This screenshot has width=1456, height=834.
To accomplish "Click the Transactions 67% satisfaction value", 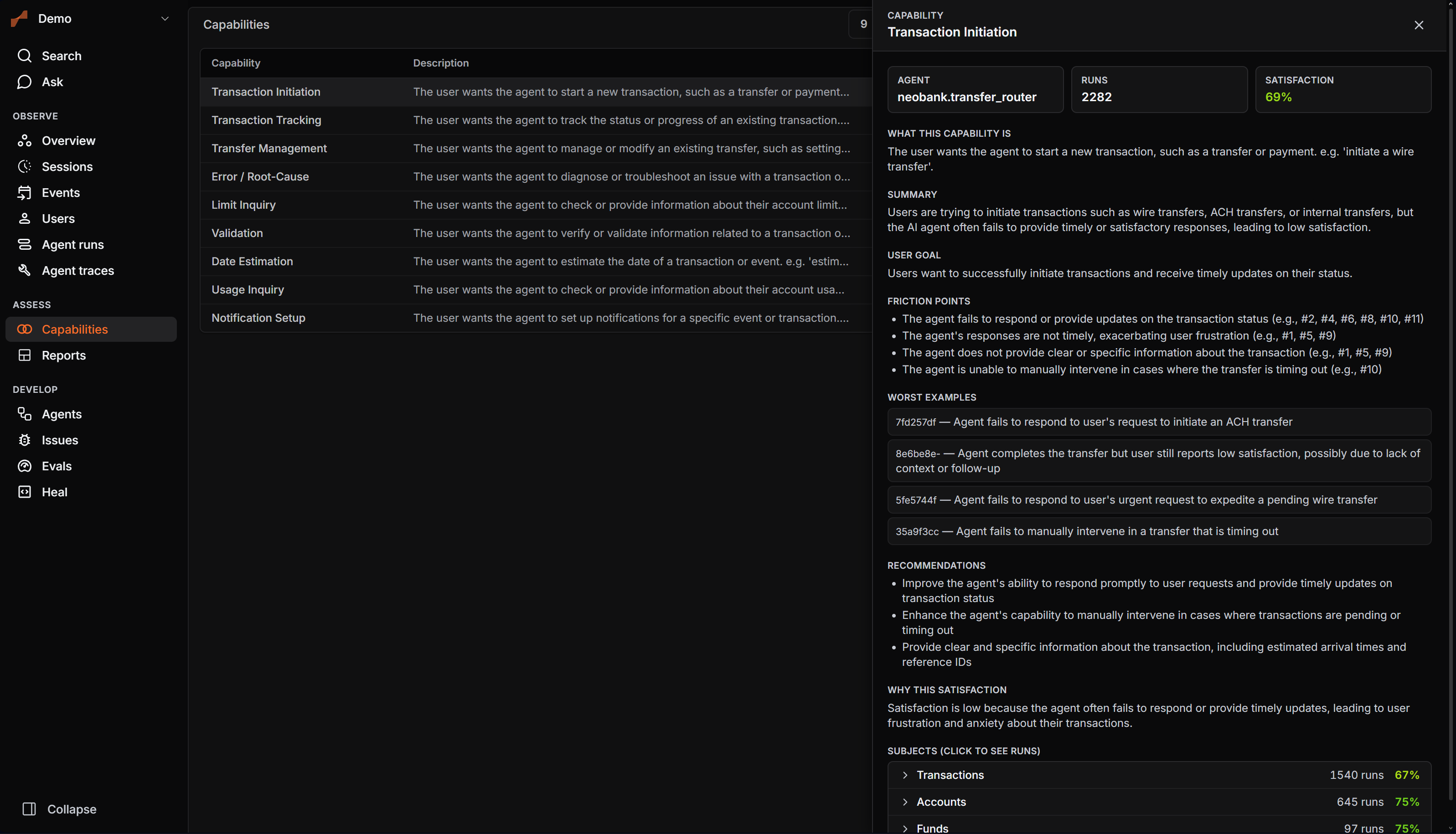I will (1407, 775).
